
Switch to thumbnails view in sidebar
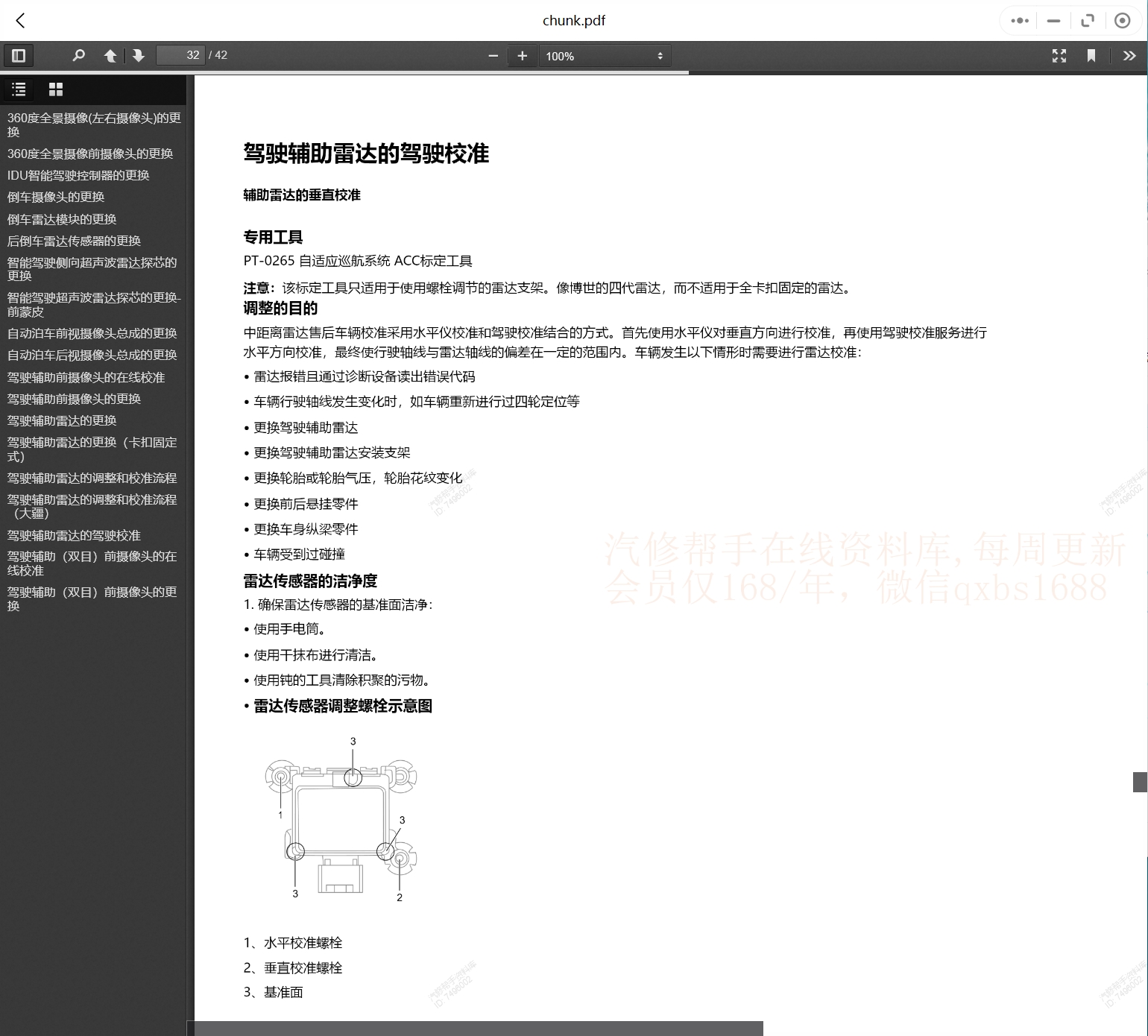(56, 89)
